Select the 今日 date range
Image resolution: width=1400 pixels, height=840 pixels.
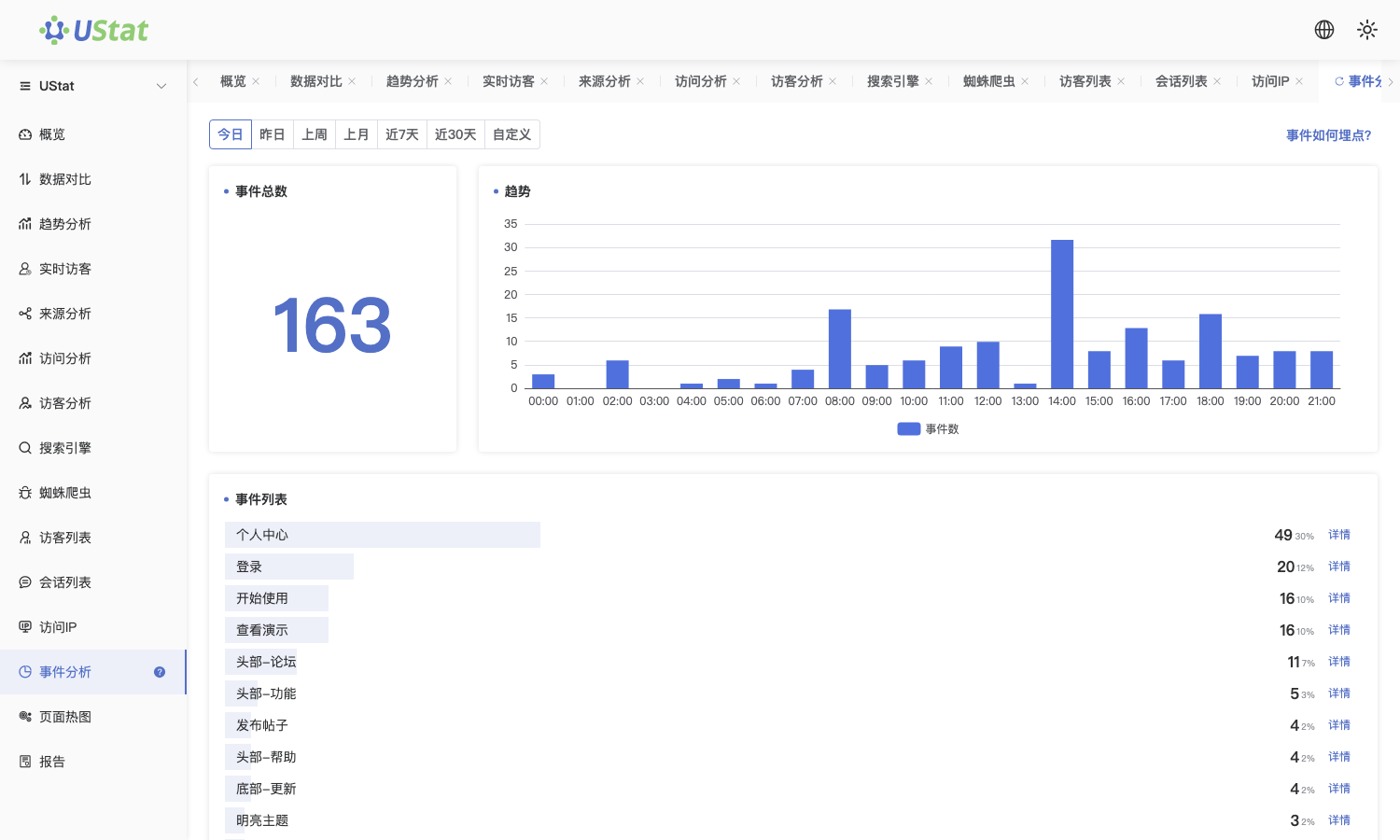231,134
